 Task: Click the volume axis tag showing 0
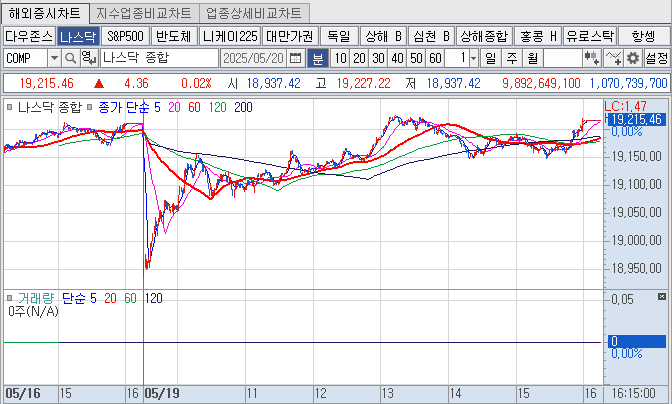pos(637,341)
